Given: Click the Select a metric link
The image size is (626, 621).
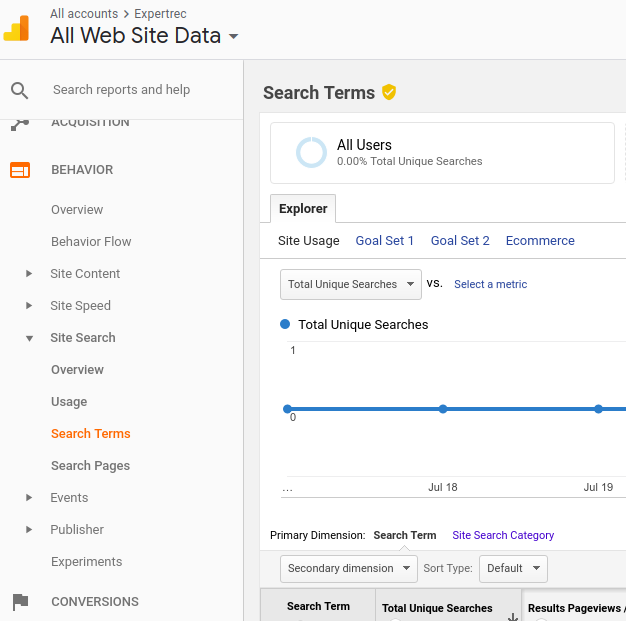Looking at the screenshot, I should [x=491, y=284].
